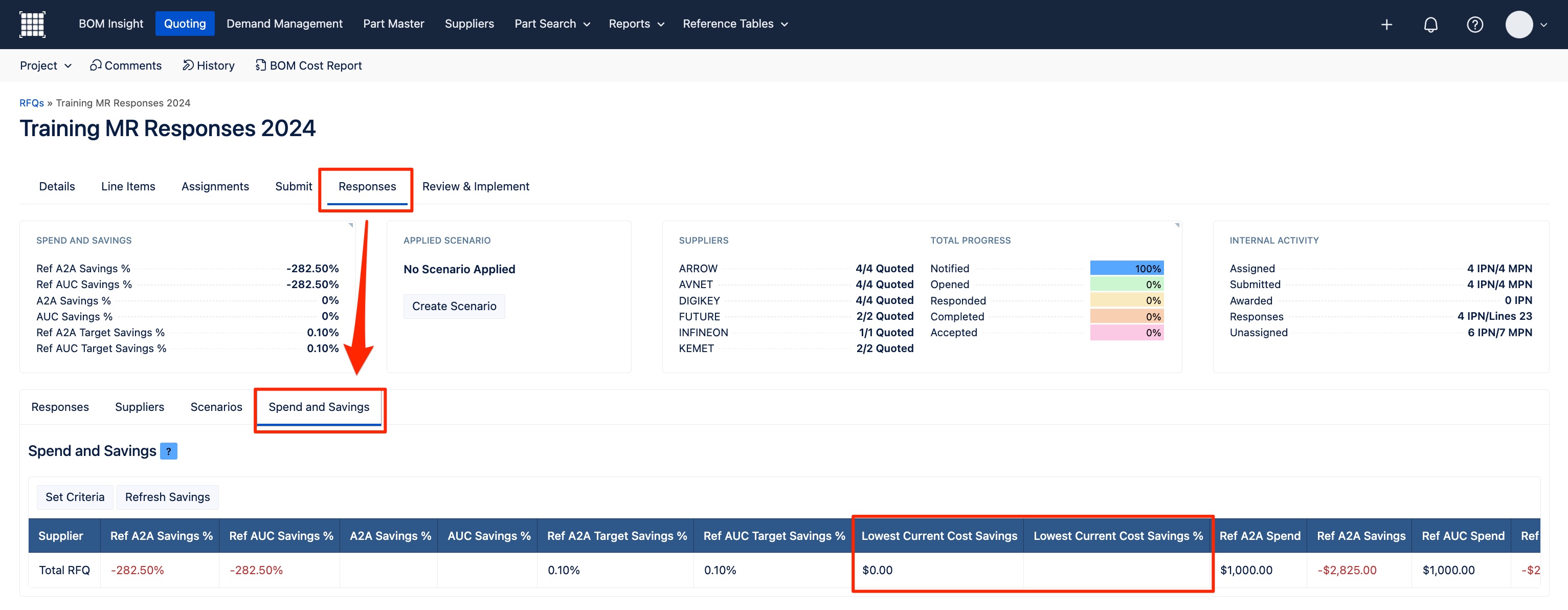Open the app grid launcher icon
The image size is (1568, 610).
(x=32, y=25)
